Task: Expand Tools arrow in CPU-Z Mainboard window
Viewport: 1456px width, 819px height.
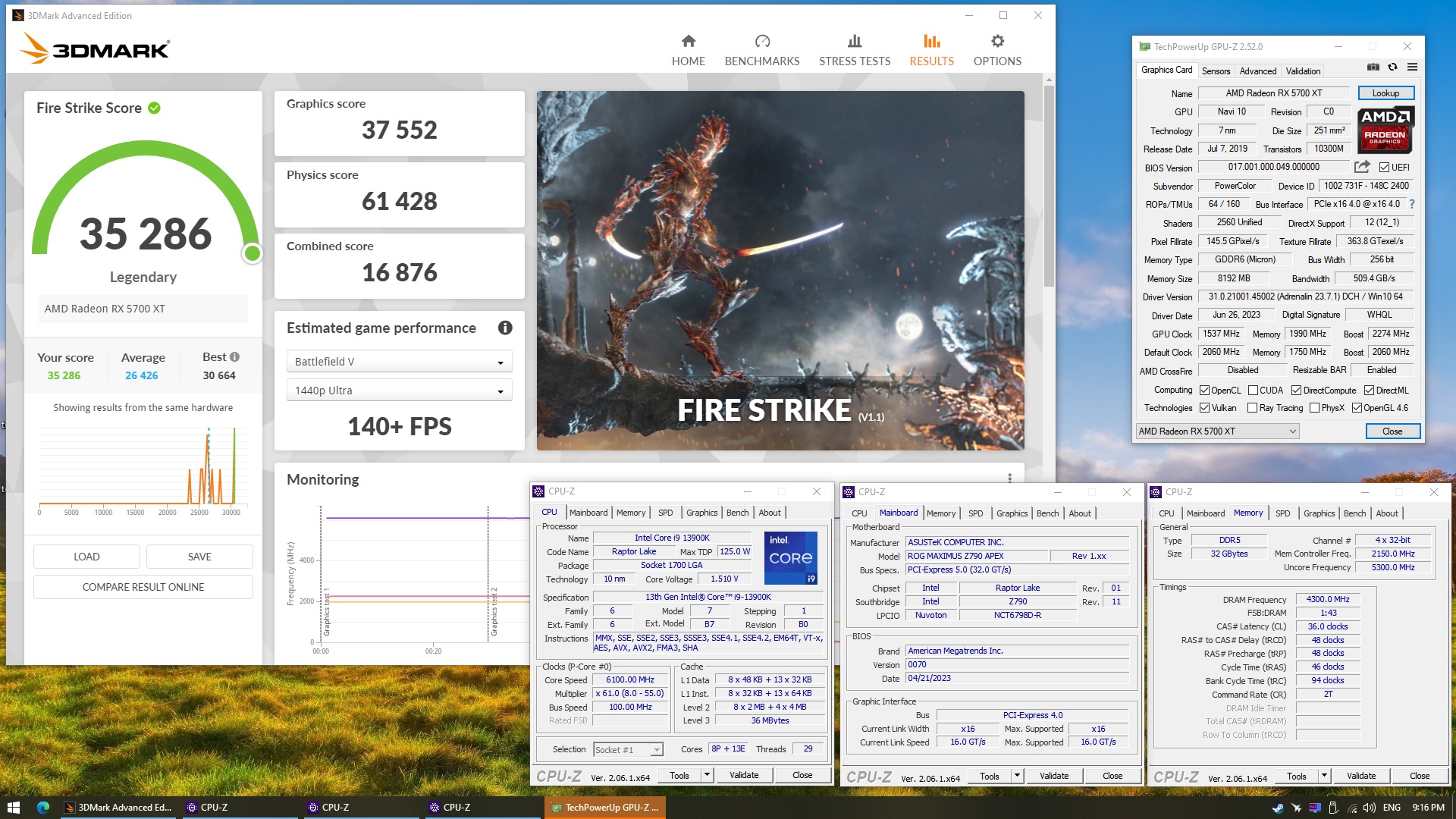Action: [1017, 776]
